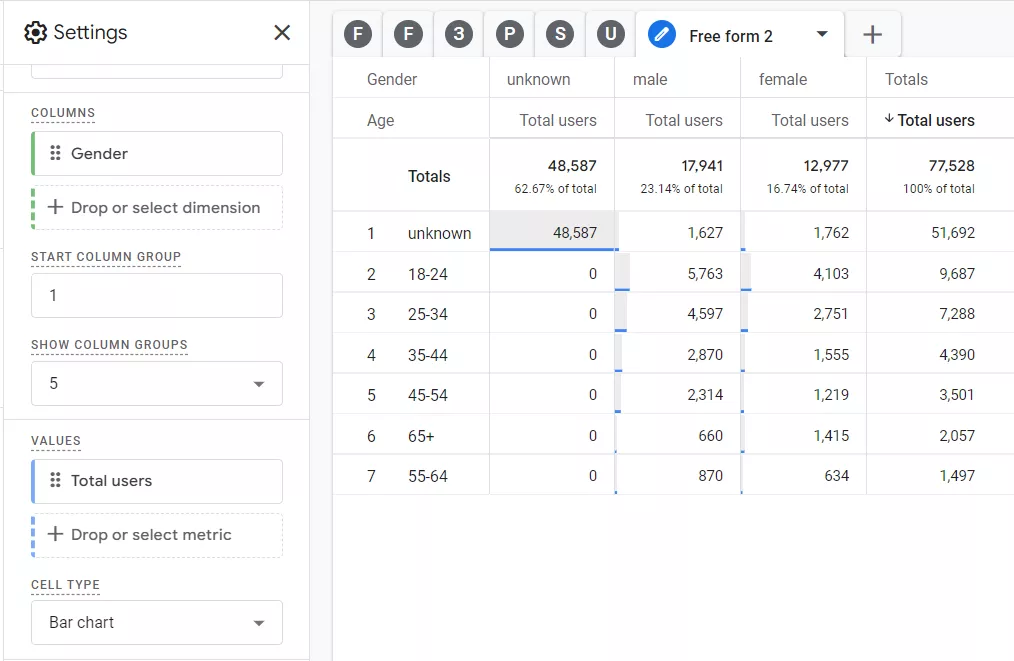Screen dimensions: 1014x661
Task: Click the 65+ age row label
Action: 421,436
